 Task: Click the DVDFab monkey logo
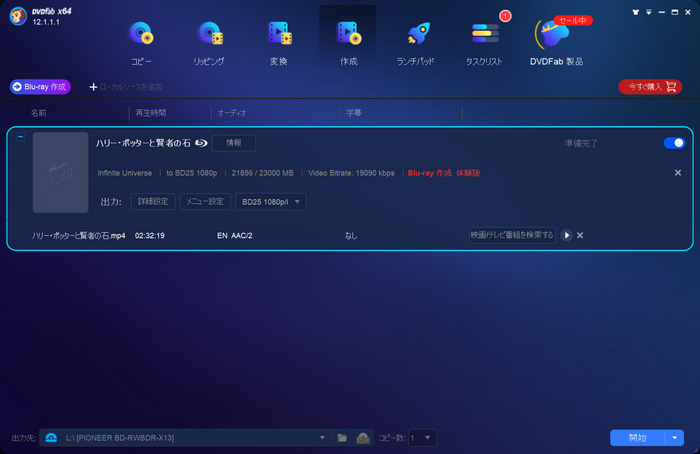tap(18, 17)
